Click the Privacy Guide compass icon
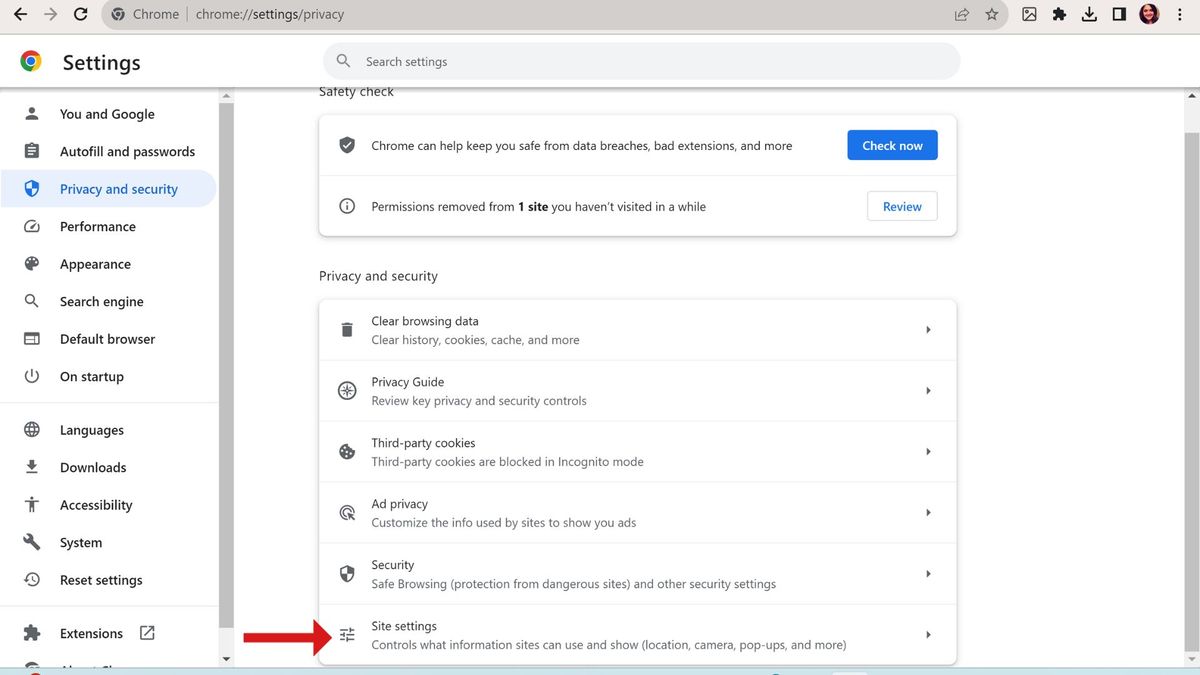This screenshot has height=675, width=1200. click(x=346, y=390)
